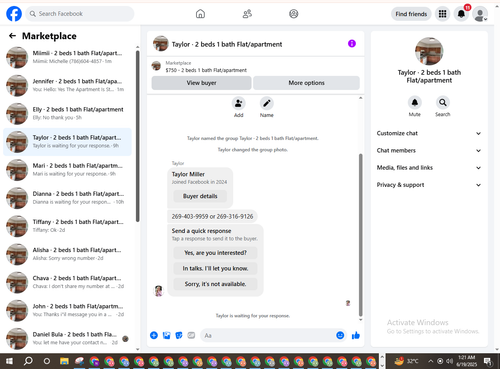Select Taylor conversation in list

click(x=68, y=142)
